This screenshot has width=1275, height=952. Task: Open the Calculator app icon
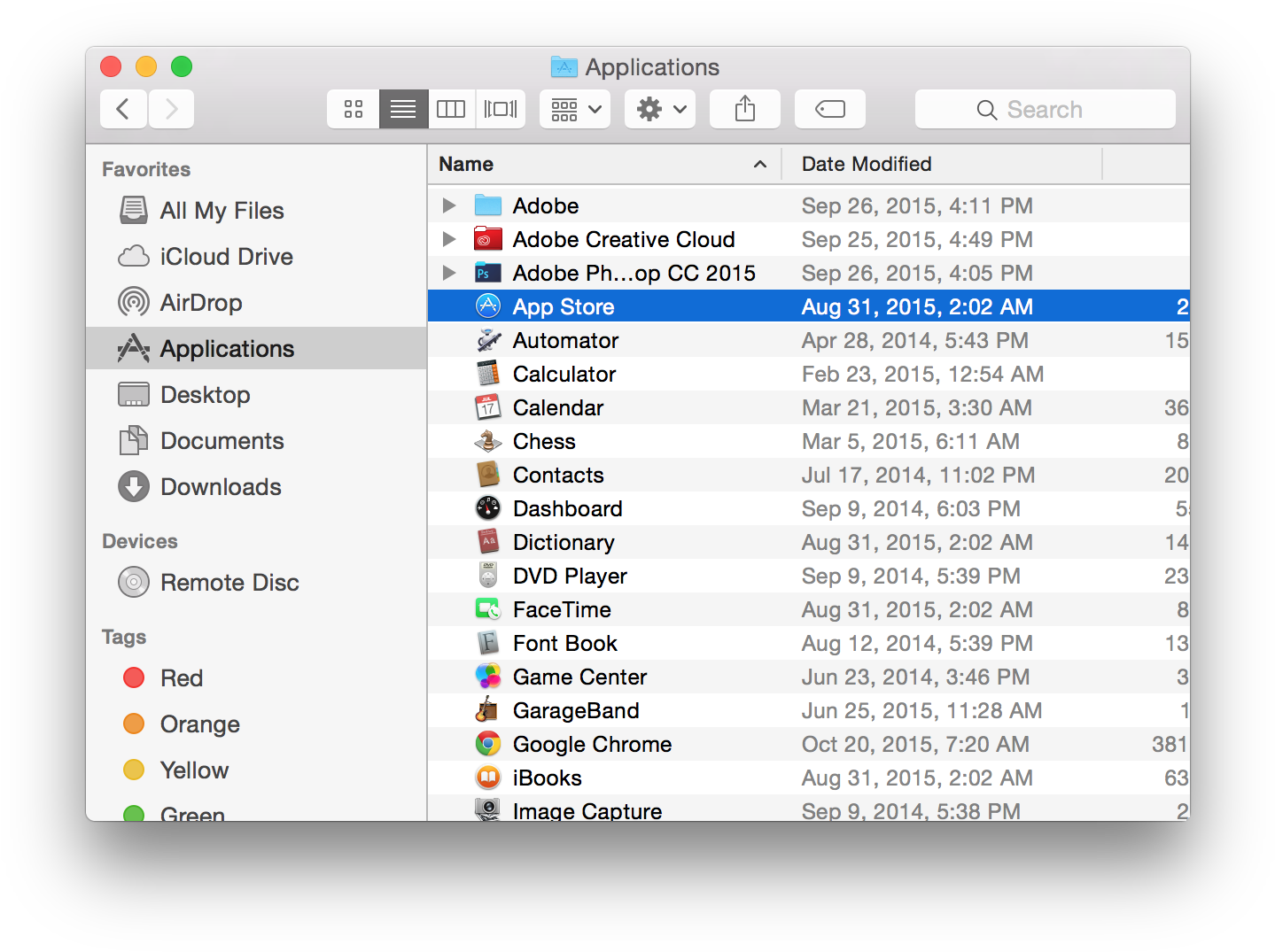tap(488, 373)
